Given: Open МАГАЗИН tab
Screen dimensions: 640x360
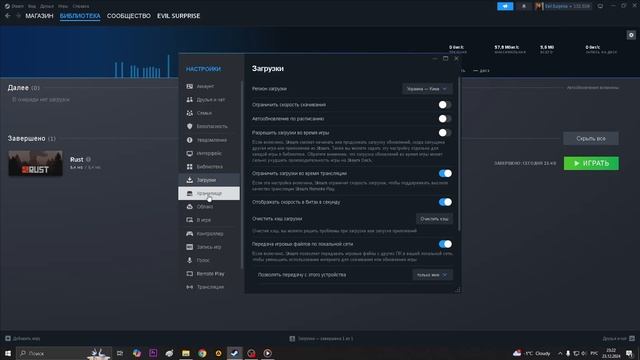Looking at the screenshot, I should [39, 16].
